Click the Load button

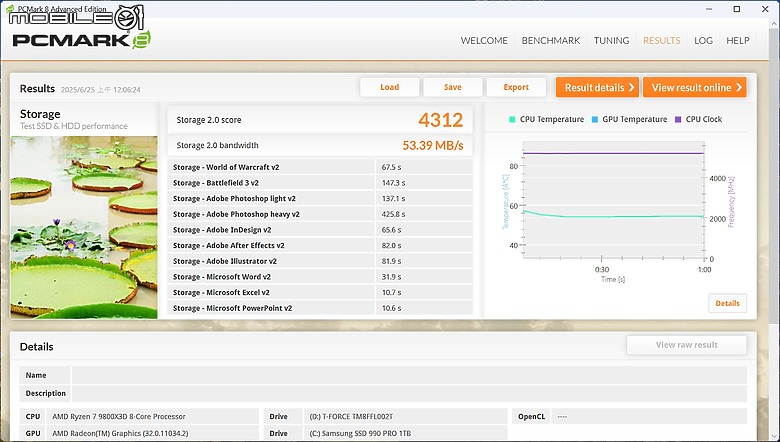point(390,87)
